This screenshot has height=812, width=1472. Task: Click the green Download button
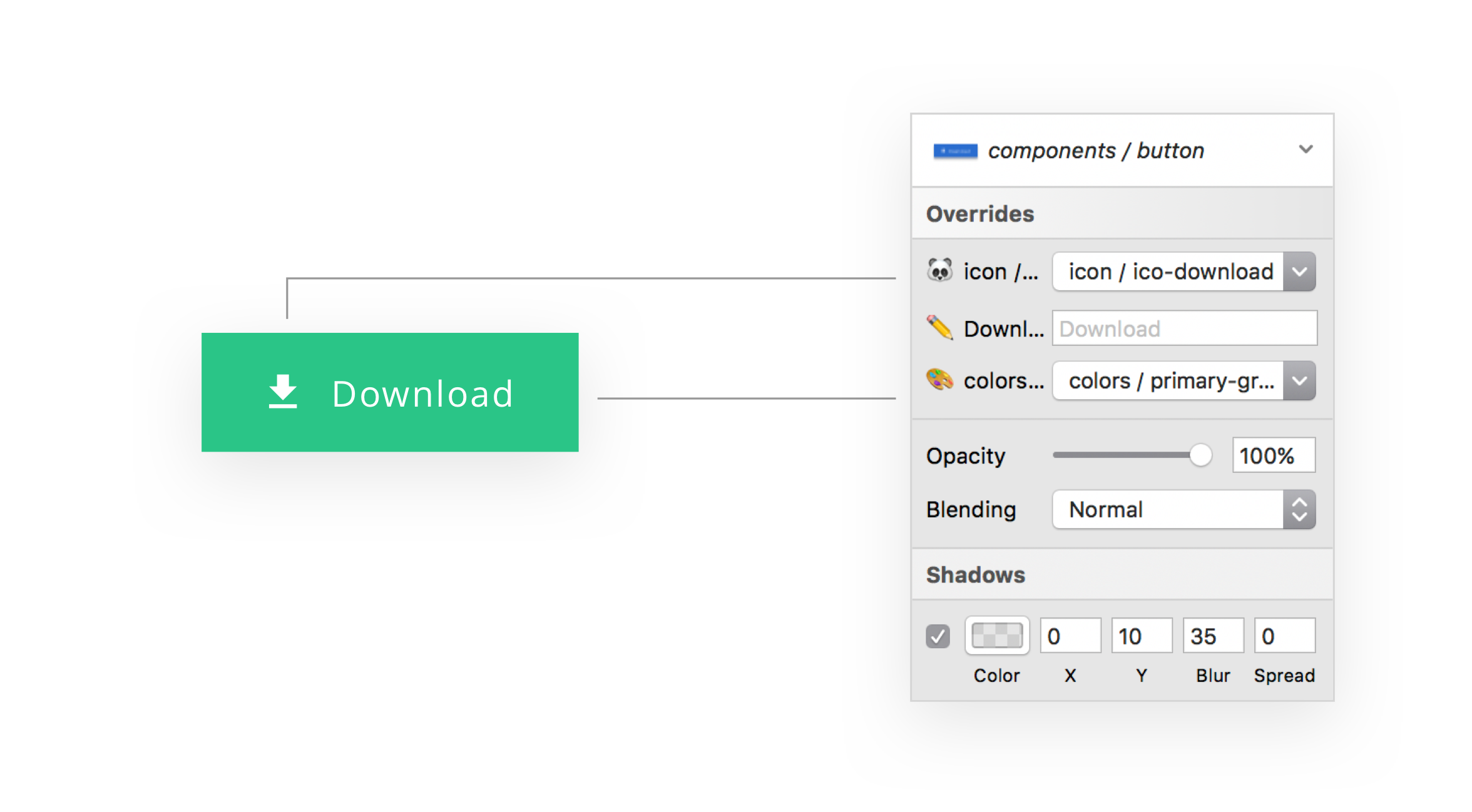coord(390,393)
